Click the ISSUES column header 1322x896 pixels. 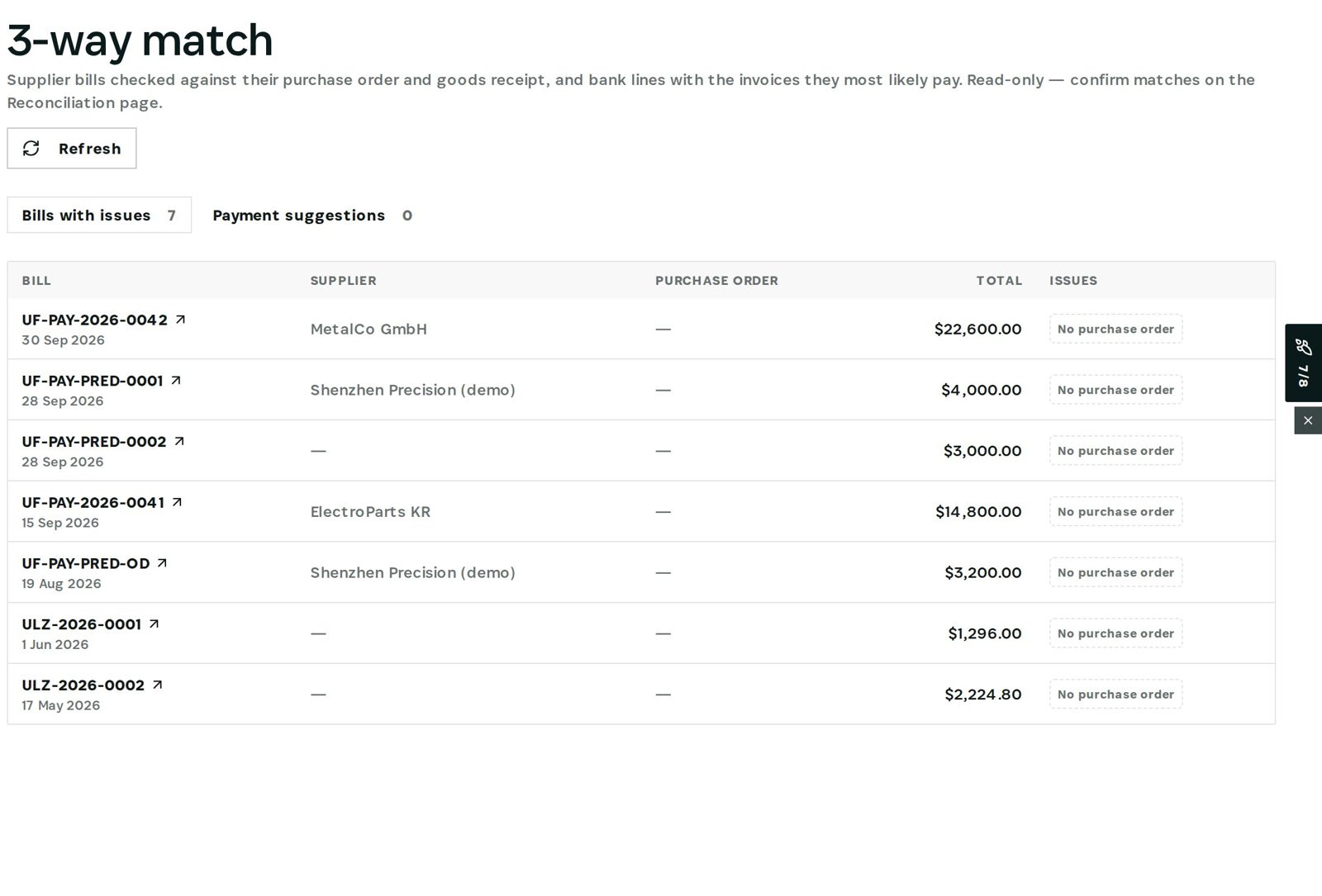coord(1073,281)
